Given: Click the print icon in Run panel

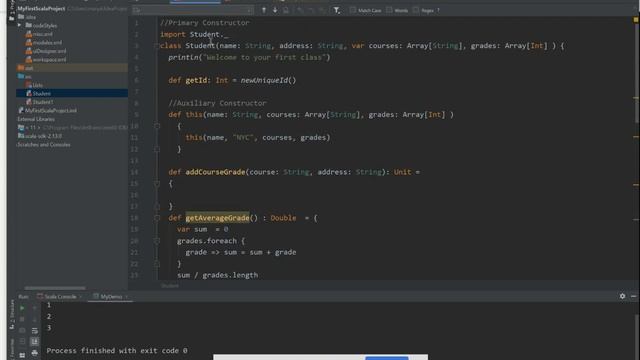Looking at the screenshot, I should tap(35, 353).
